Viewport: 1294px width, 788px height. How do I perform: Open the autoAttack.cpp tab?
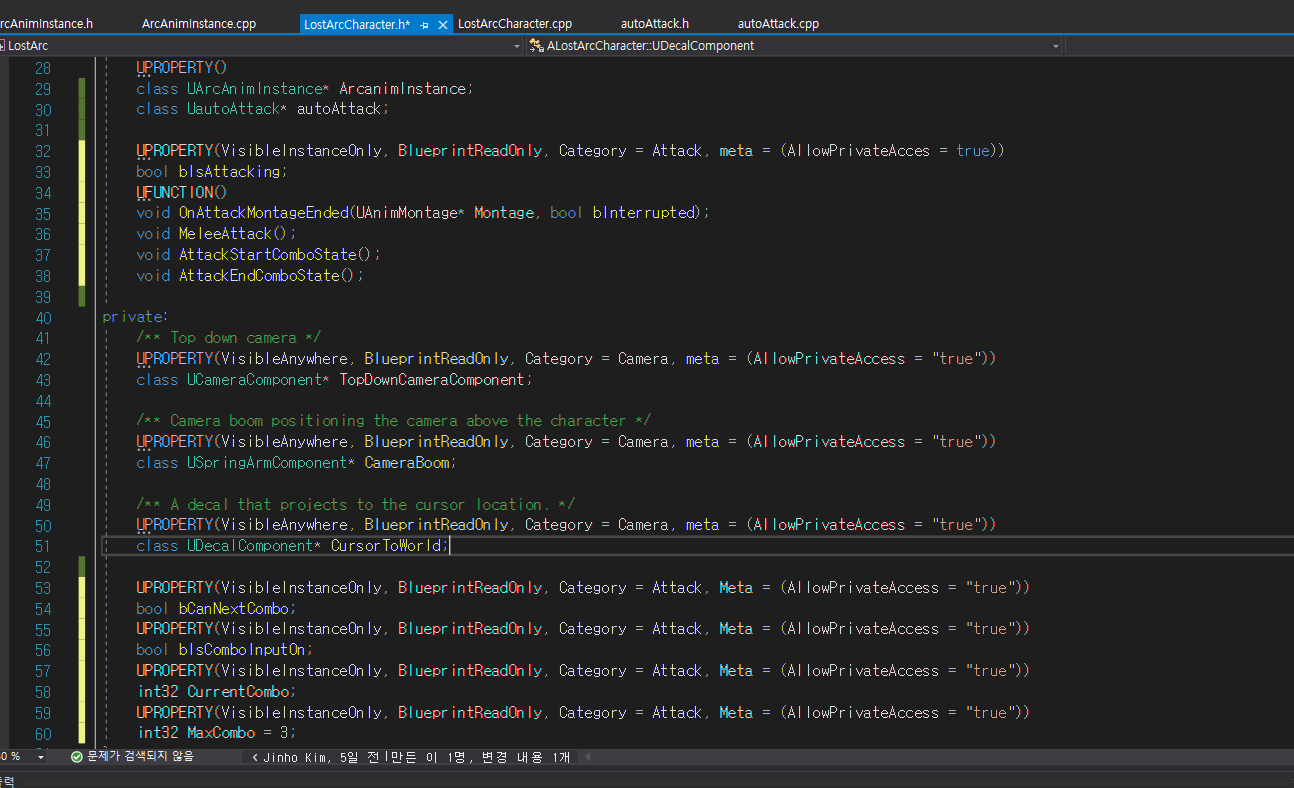click(x=779, y=23)
